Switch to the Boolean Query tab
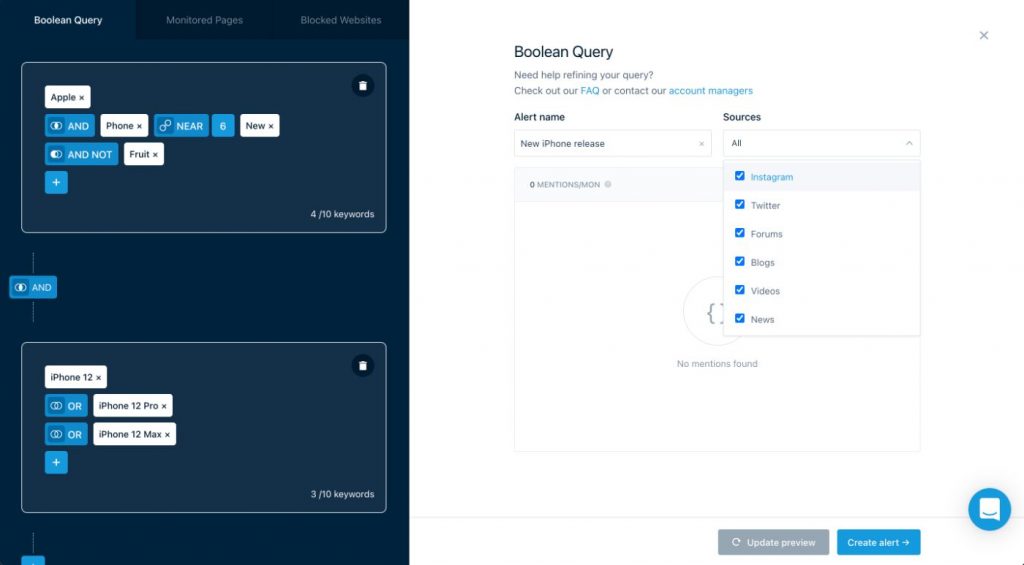Screen dimensions: 1024x565 pyautogui.click(x=68, y=20)
